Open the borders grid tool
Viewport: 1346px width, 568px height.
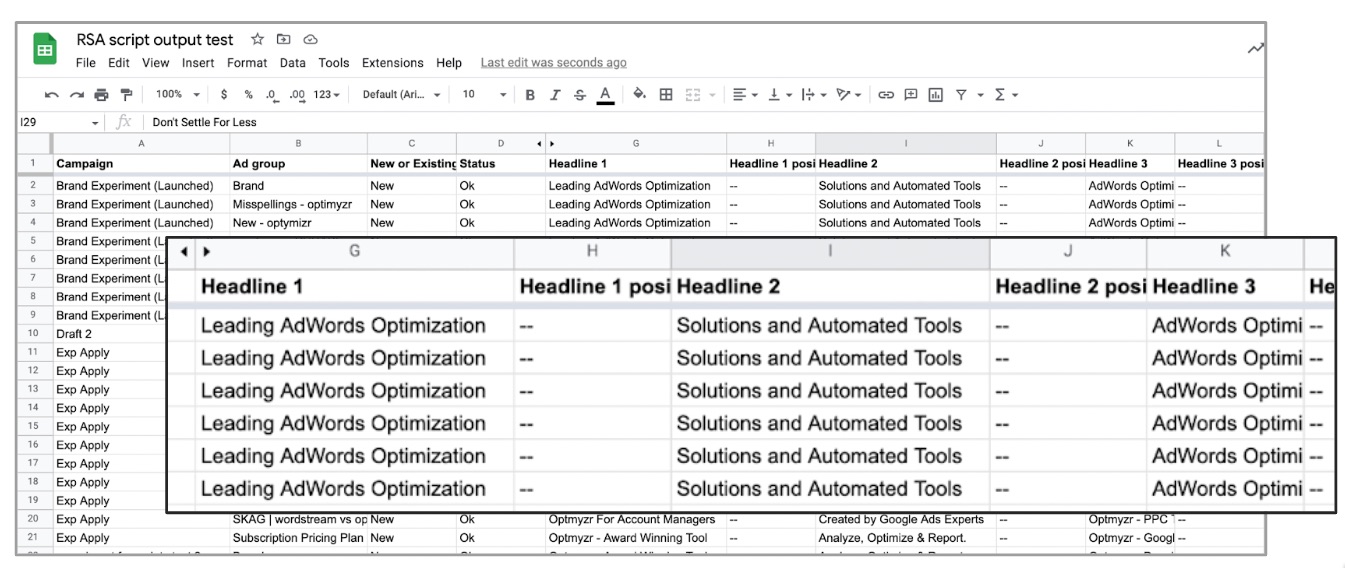[x=666, y=95]
